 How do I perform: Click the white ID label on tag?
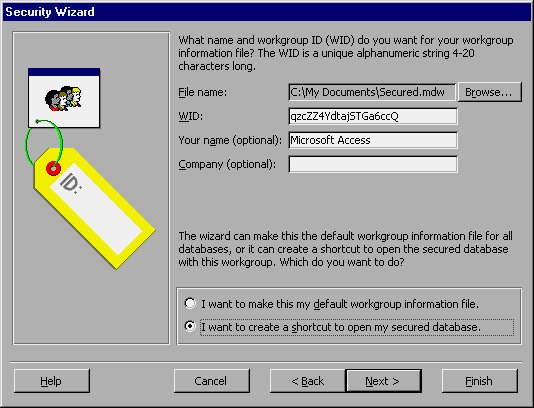pos(96,209)
